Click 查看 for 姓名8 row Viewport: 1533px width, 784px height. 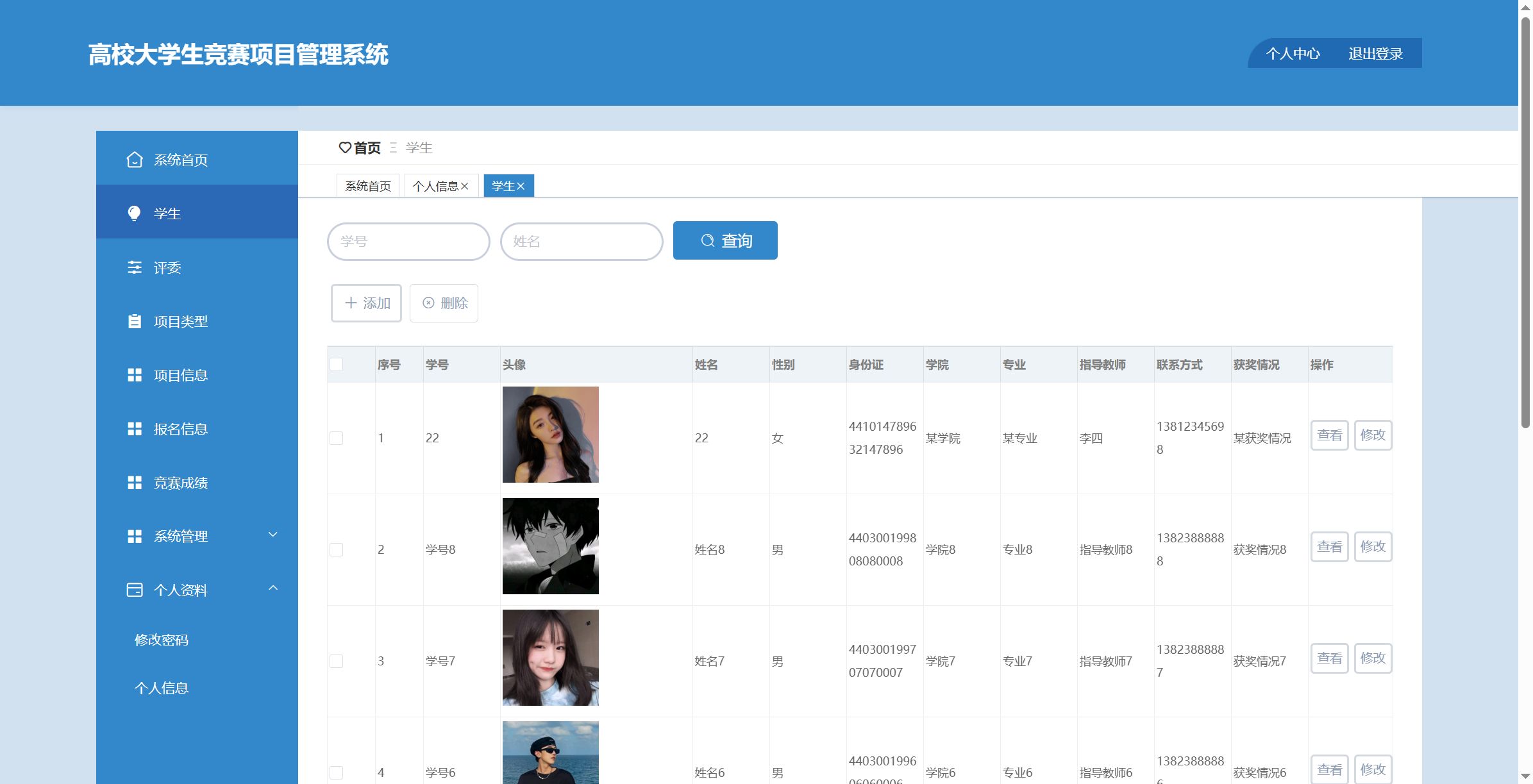(1330, 547)
